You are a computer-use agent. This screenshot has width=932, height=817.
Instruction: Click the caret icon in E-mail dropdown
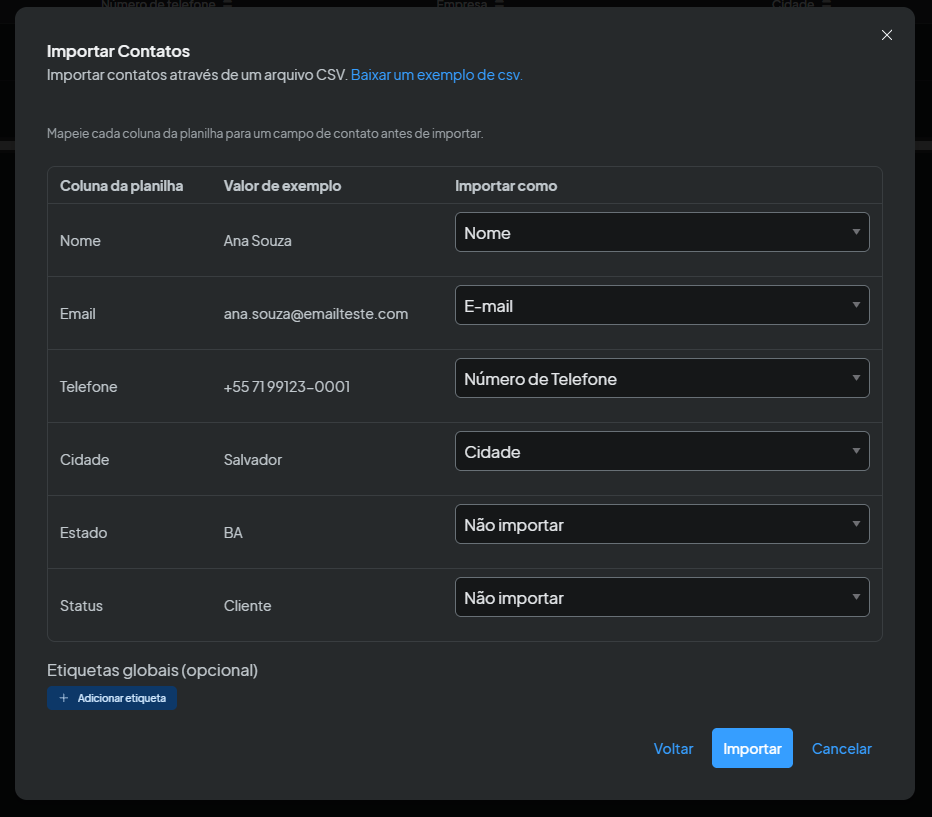[x=856, y=305]
